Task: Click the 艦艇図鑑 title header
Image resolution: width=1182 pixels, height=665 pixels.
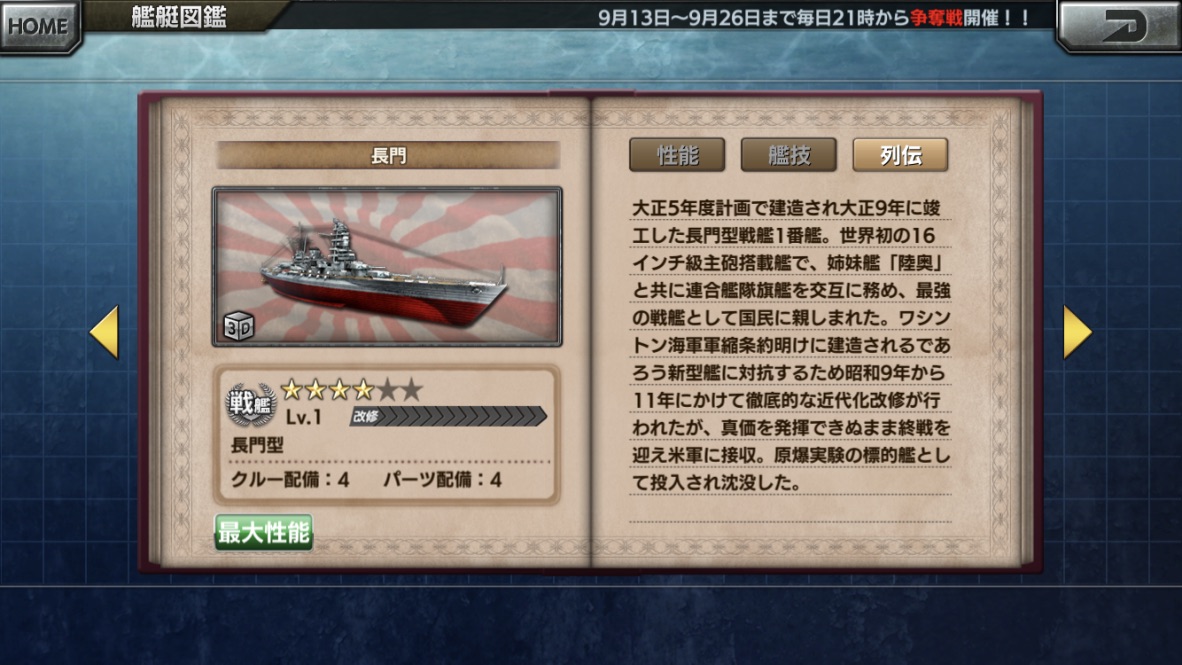Action: coord(179,17)
